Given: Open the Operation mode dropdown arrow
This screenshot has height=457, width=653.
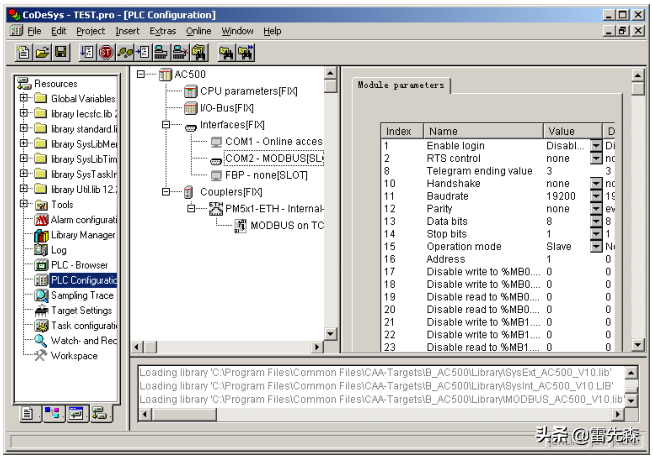Looking at the screenshot, I should point(594,246).
